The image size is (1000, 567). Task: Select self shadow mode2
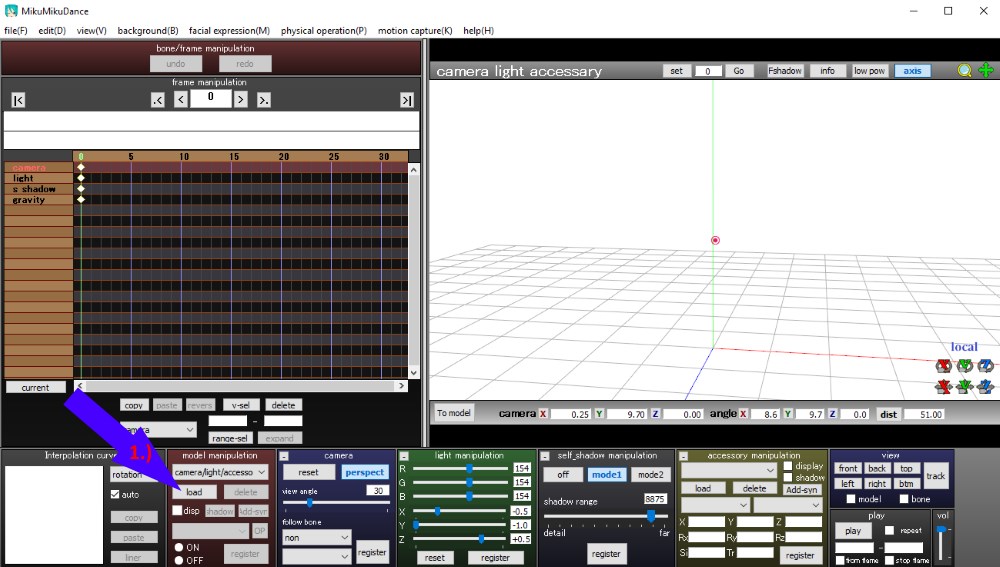651,475
